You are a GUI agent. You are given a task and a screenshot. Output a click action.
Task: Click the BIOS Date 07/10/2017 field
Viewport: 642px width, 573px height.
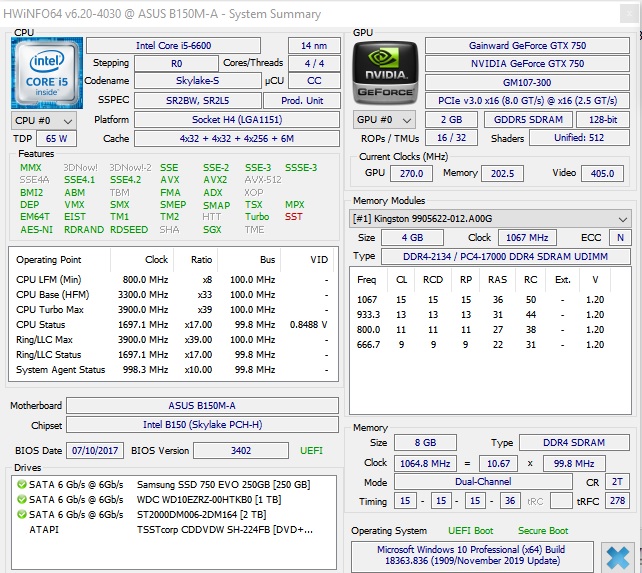tap(95, 451)
